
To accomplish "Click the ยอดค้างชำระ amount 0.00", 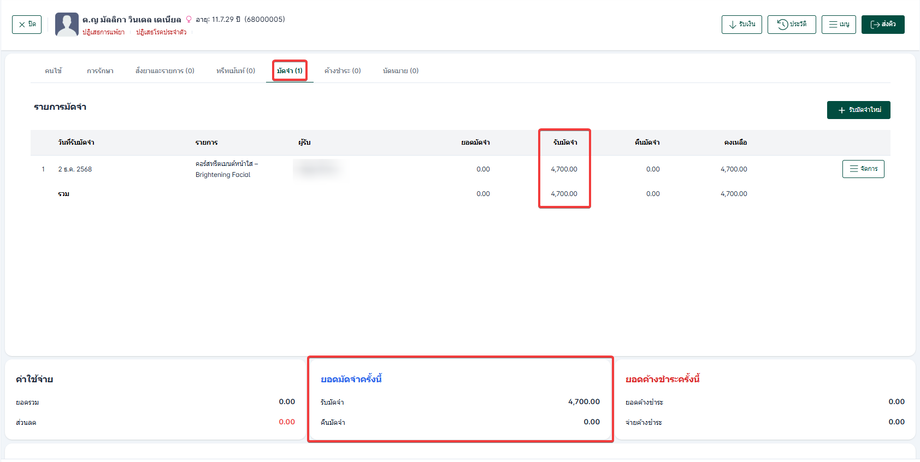I will point(897,402).
